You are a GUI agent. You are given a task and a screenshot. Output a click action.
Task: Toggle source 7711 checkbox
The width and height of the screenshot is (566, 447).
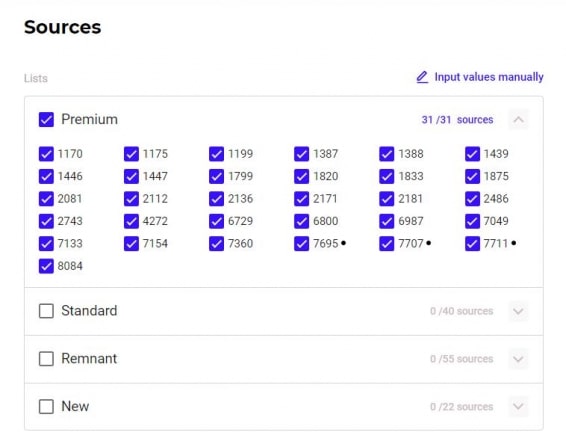[472, 244]
